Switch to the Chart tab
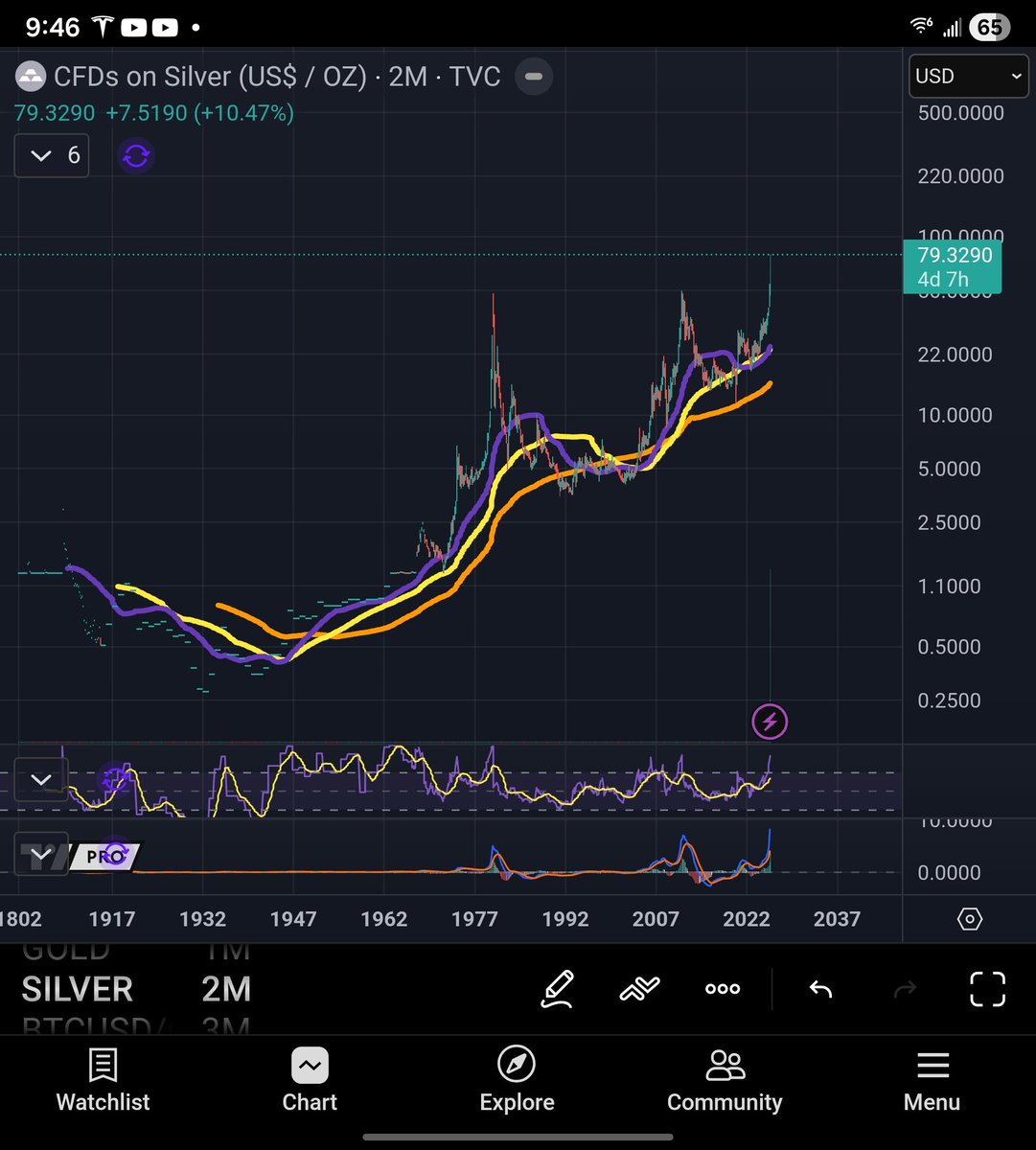The width and height of the screenshot is (1036, 1150). coord(310,1080)
